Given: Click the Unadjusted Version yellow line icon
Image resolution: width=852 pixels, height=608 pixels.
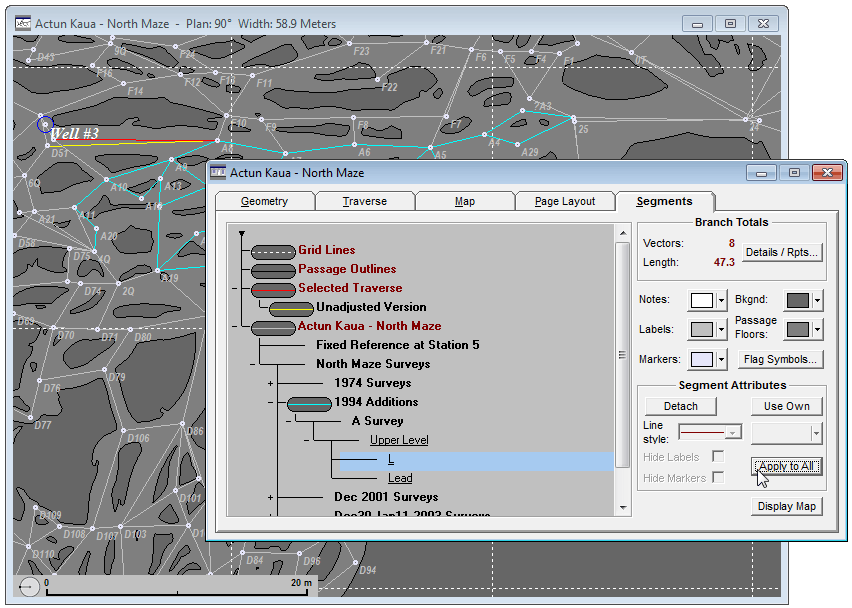Looking at the screenshot, I should [291, 308].
